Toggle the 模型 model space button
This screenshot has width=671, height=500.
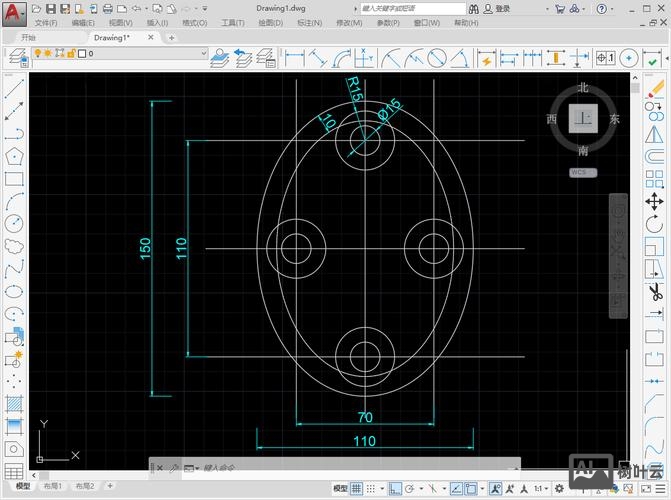pyautogui.click(x=340, y=488)
